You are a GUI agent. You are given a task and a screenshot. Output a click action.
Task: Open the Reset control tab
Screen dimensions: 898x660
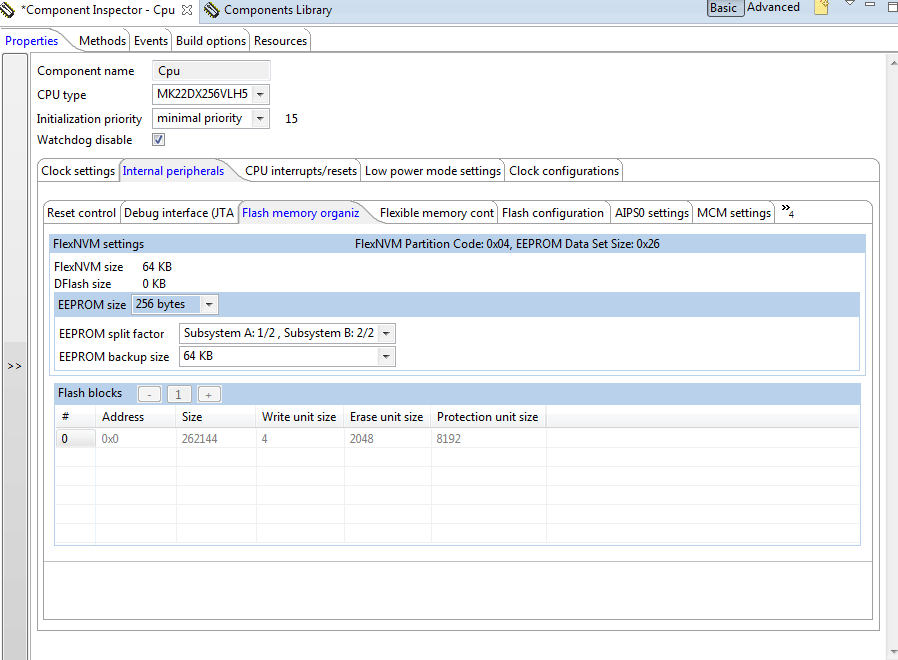[x=81, y=213]
